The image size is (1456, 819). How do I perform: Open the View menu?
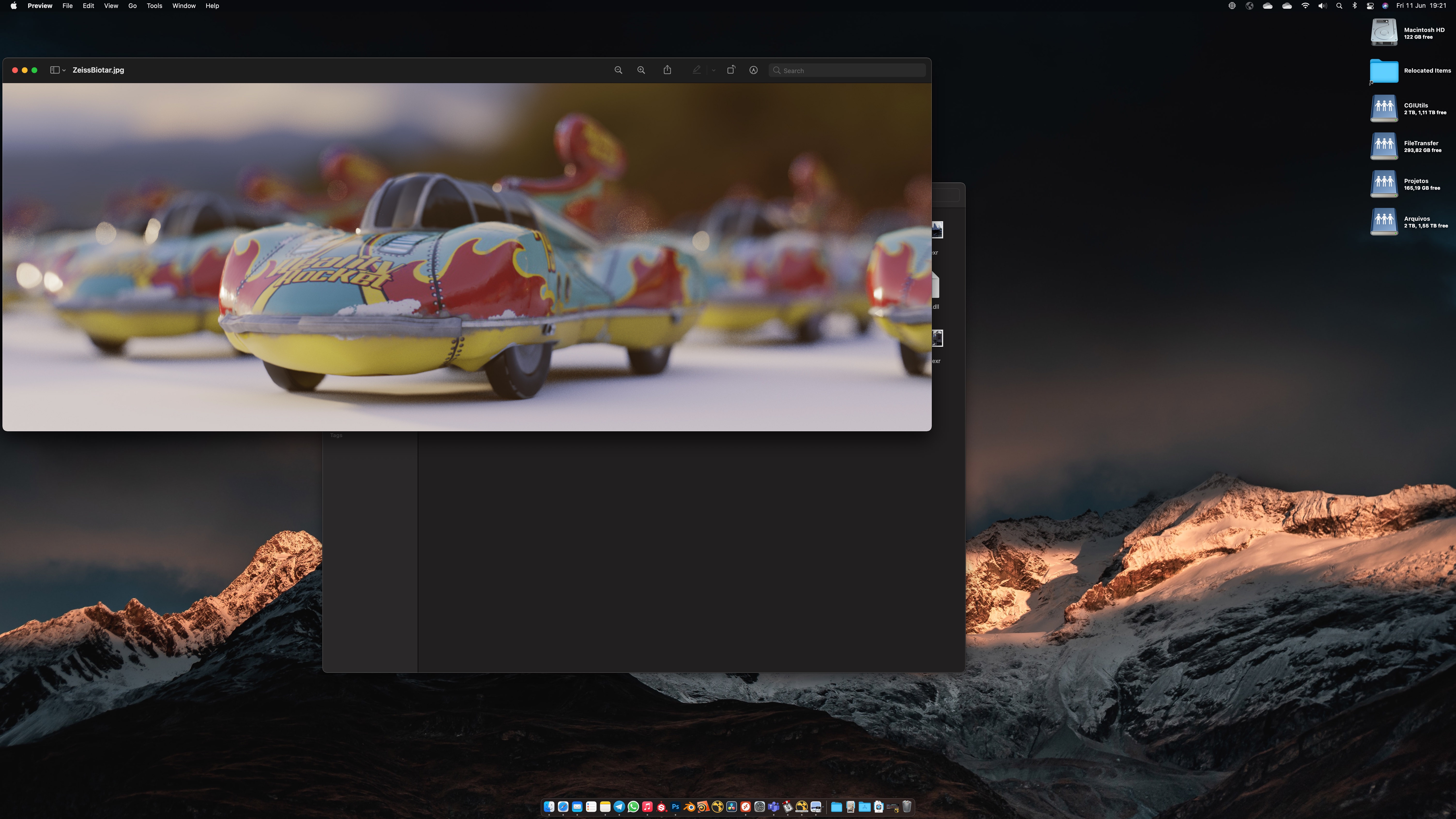click(x=111, y=6)
